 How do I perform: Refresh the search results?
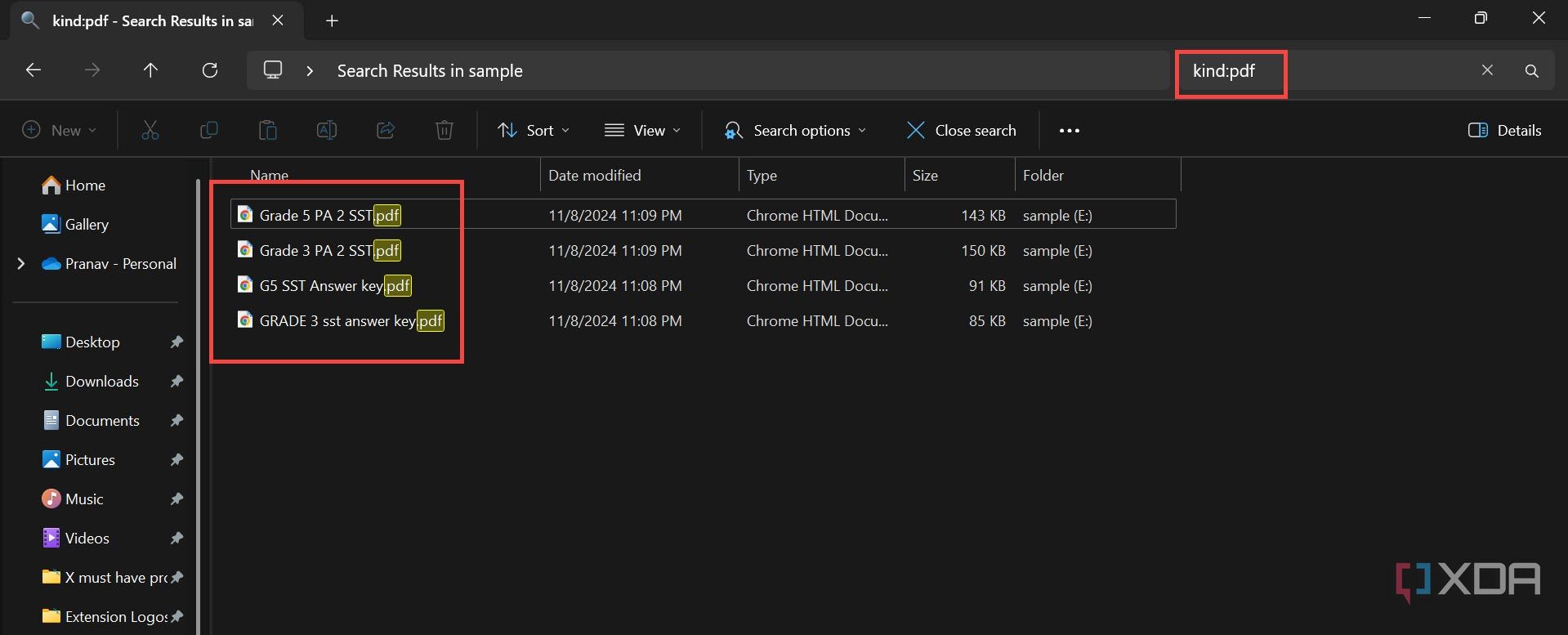pyautogui.click(x=210, y=70)
